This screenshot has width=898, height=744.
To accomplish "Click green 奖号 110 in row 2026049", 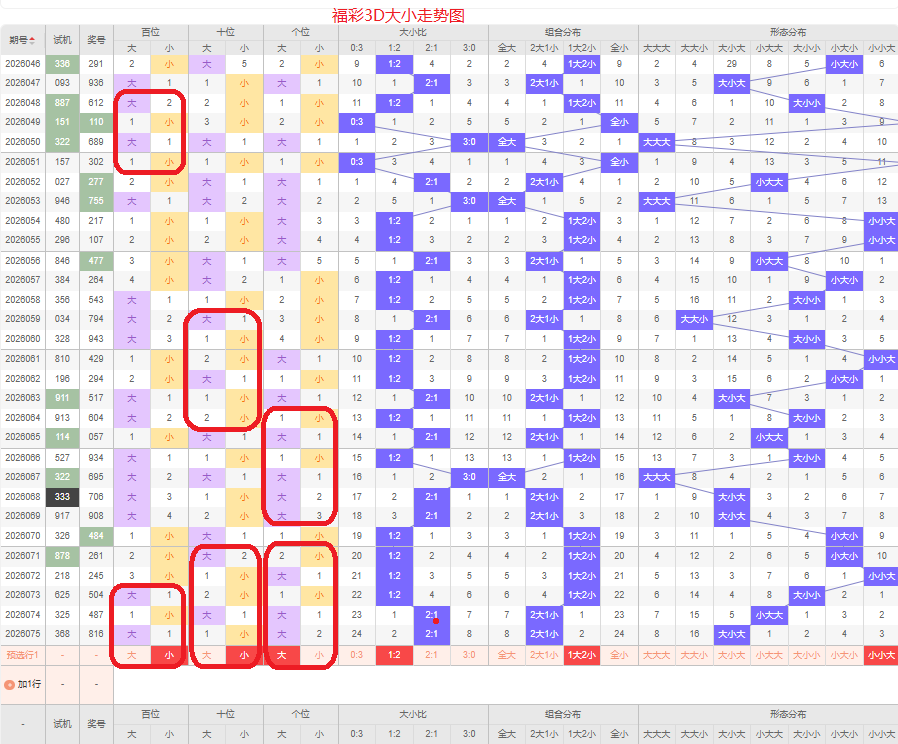I will point(96,122).
